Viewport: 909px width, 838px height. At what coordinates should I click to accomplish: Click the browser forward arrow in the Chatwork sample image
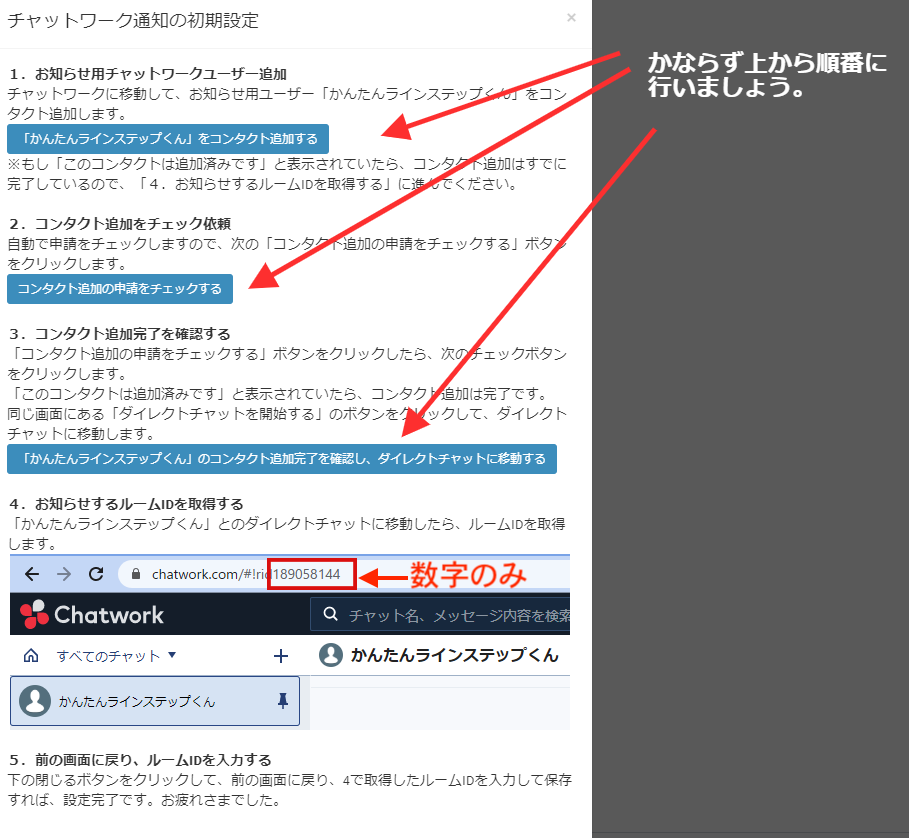[x=64, y=574]
